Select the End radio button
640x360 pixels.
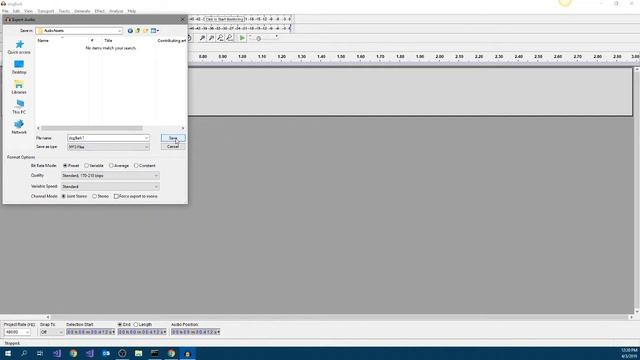pyautogui.click(x=120, y=324)
